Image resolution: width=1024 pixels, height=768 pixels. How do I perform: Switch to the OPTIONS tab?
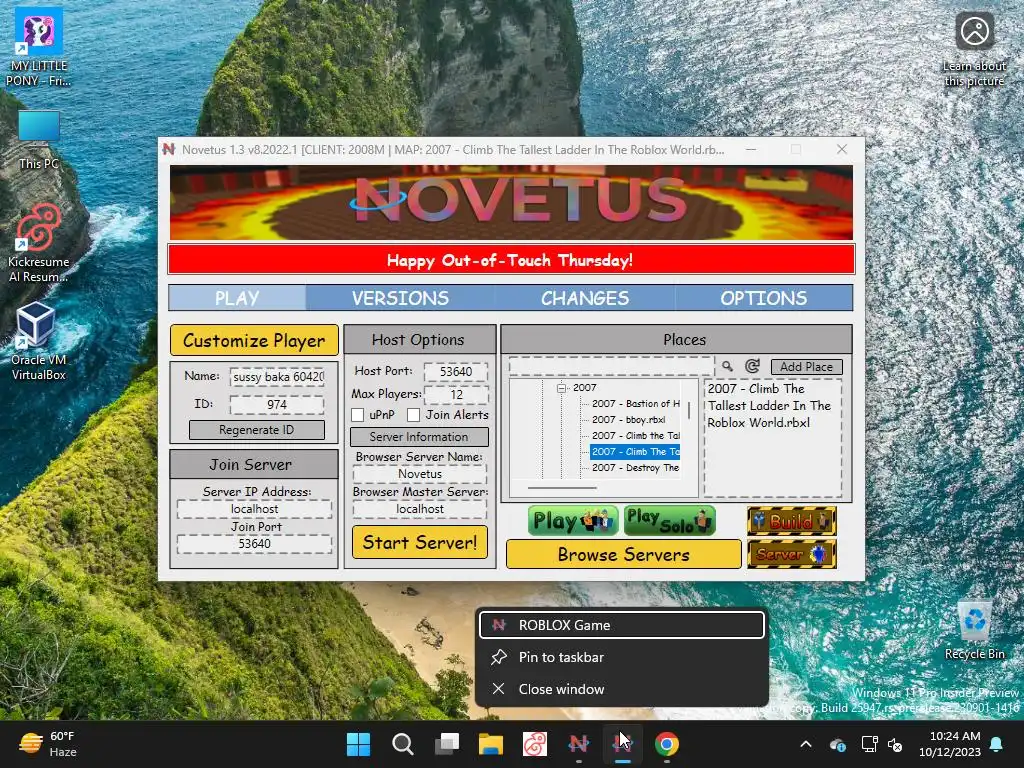[x=763, y=298]
